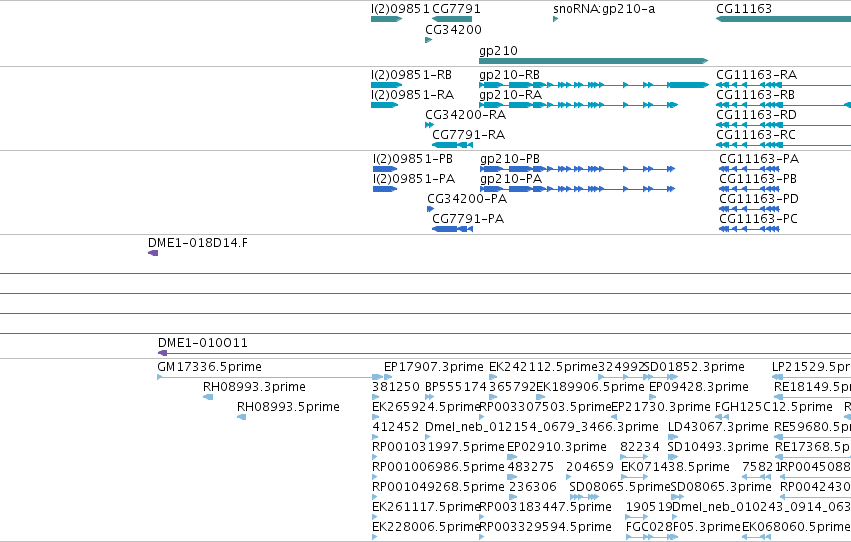Click the CG11163-RD transcript label
Image resolution: width=851 pixels, height=542 pixels.
757,115
